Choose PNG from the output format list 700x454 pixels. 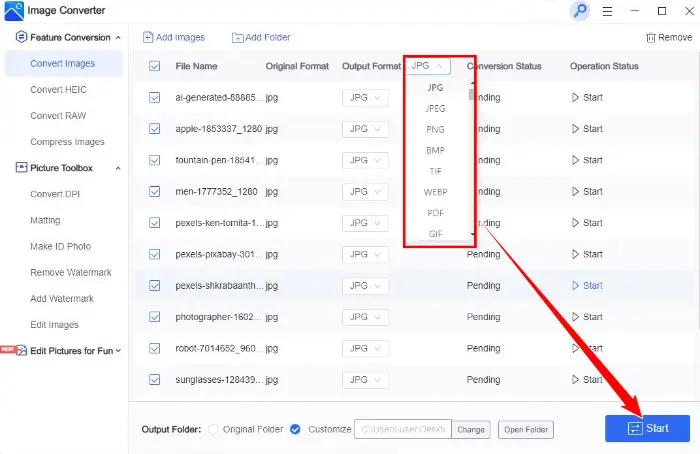pyautogui.click(x=435, y=129)
